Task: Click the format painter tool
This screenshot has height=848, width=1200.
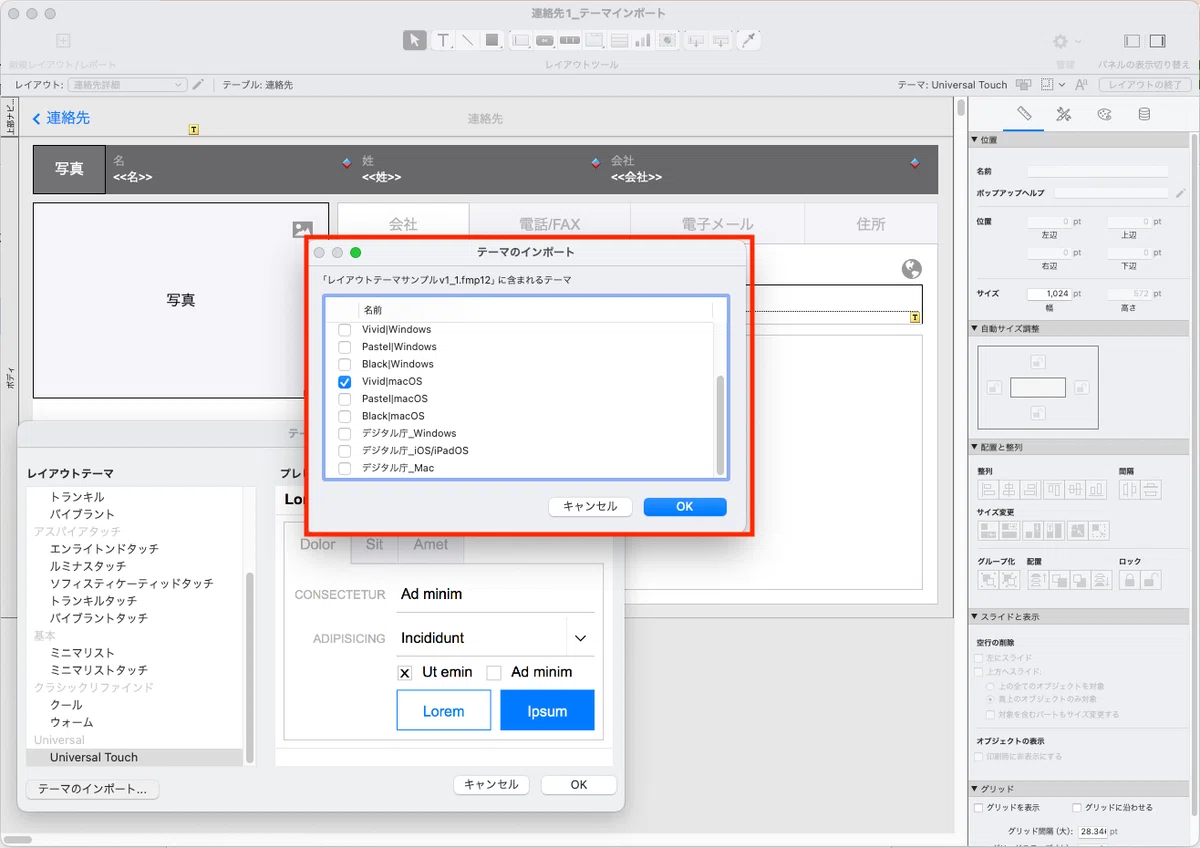Action: click(749, 40)
